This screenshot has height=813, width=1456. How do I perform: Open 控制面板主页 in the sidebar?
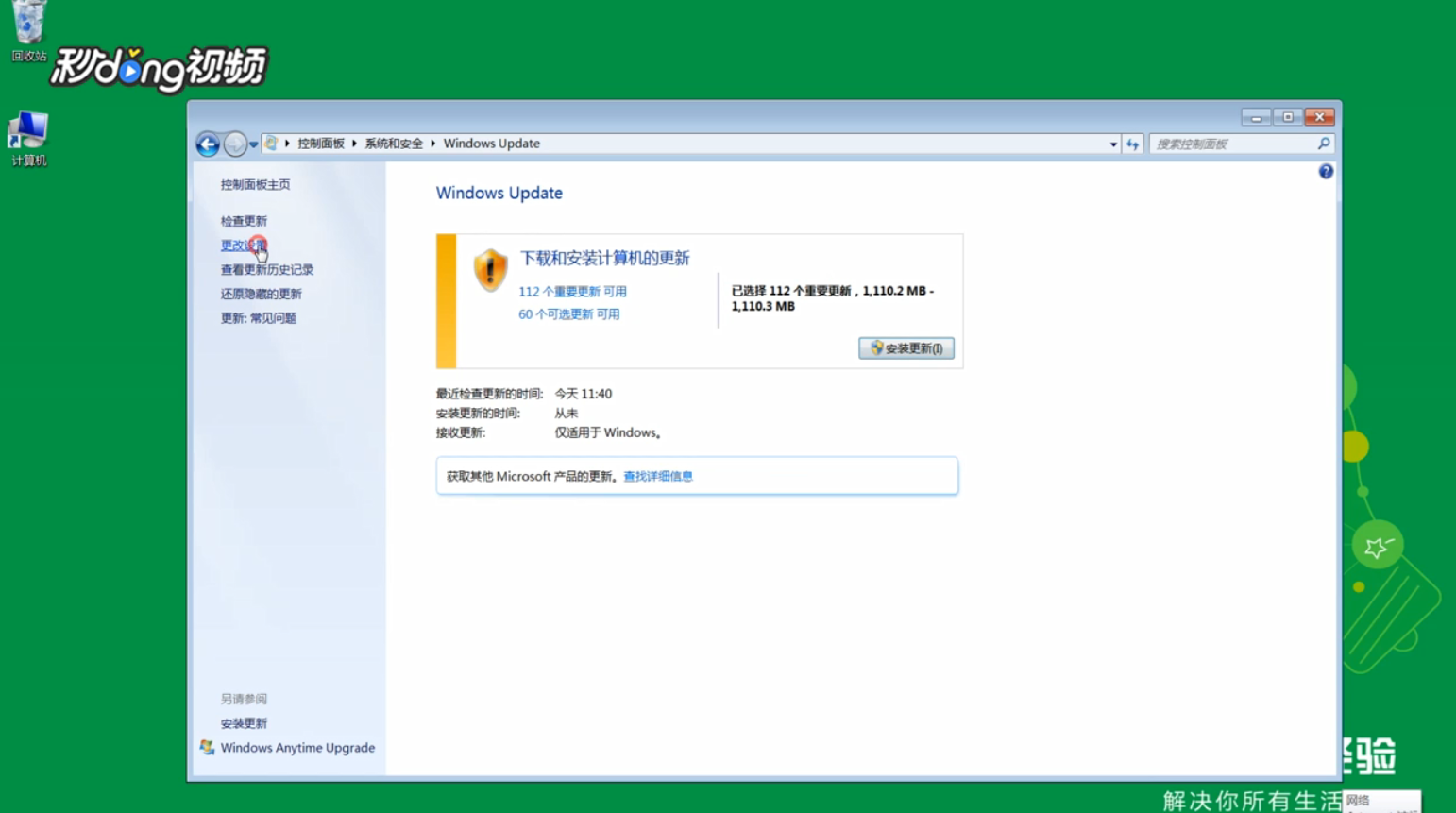255,185
